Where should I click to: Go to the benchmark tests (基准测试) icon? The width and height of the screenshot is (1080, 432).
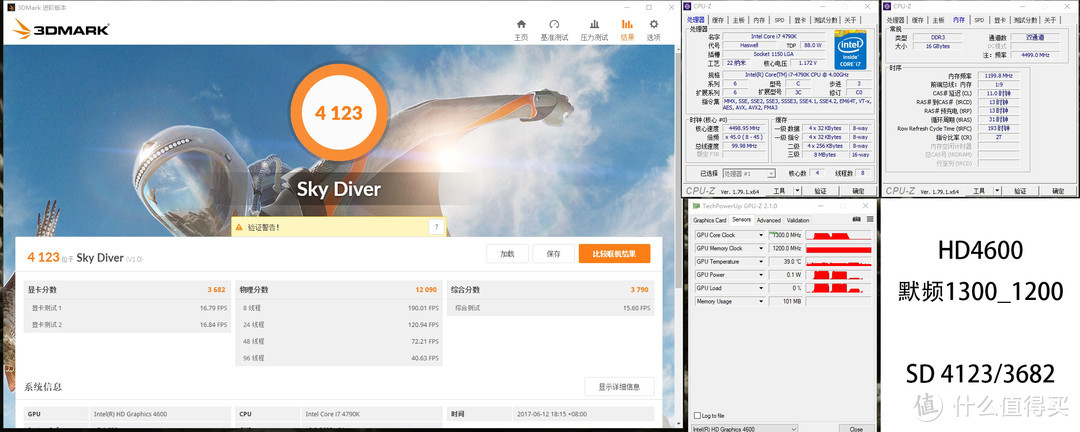coord(554,28)
